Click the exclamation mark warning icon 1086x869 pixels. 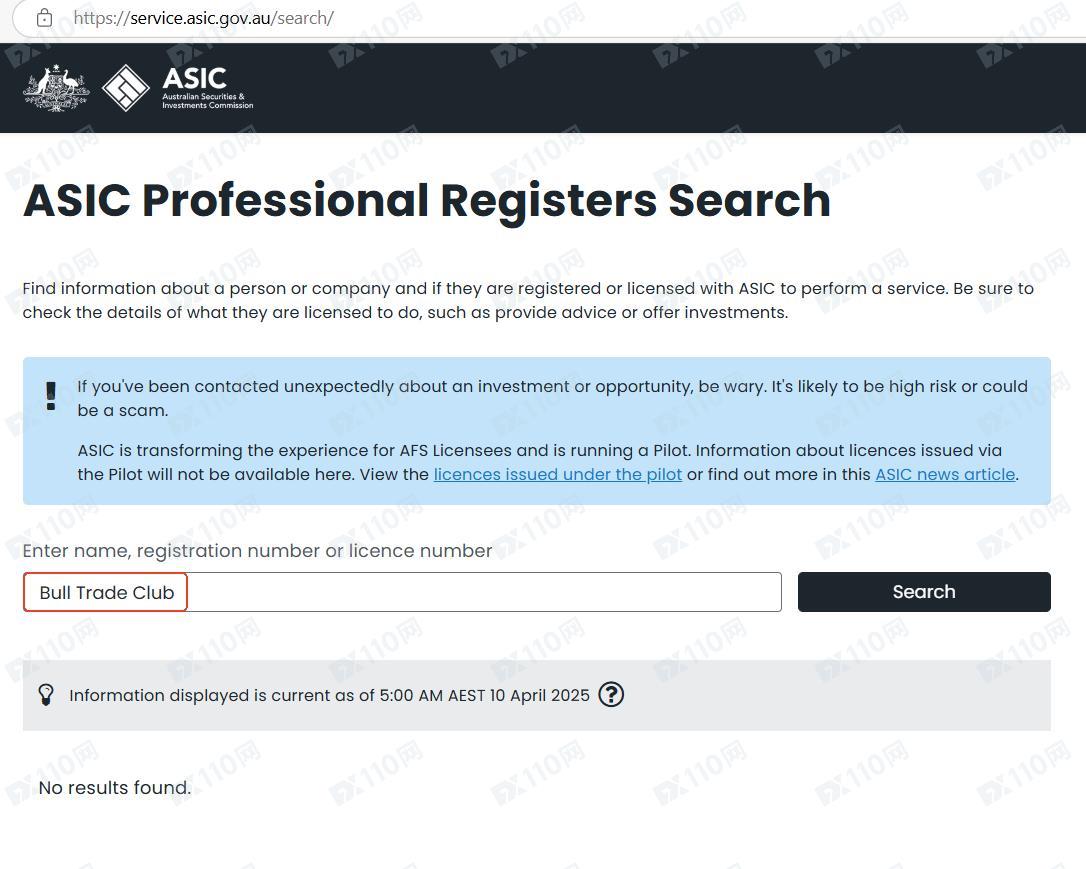51,396
